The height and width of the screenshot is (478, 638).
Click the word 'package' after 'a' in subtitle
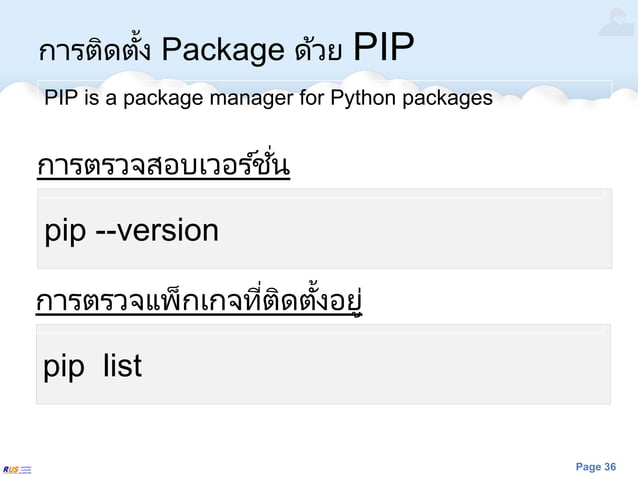(x=163, y=99)
